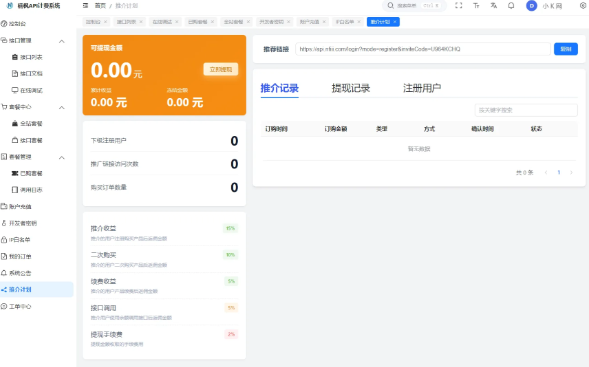Go to next page arrow in pagination
Viewport: 589px width, 367px height.
pos(571,172)
